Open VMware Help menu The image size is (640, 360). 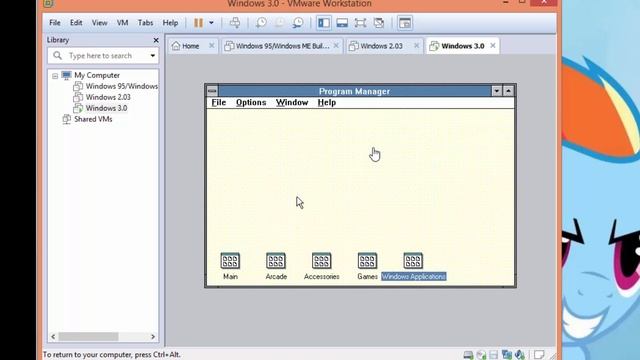coord(170,23)
